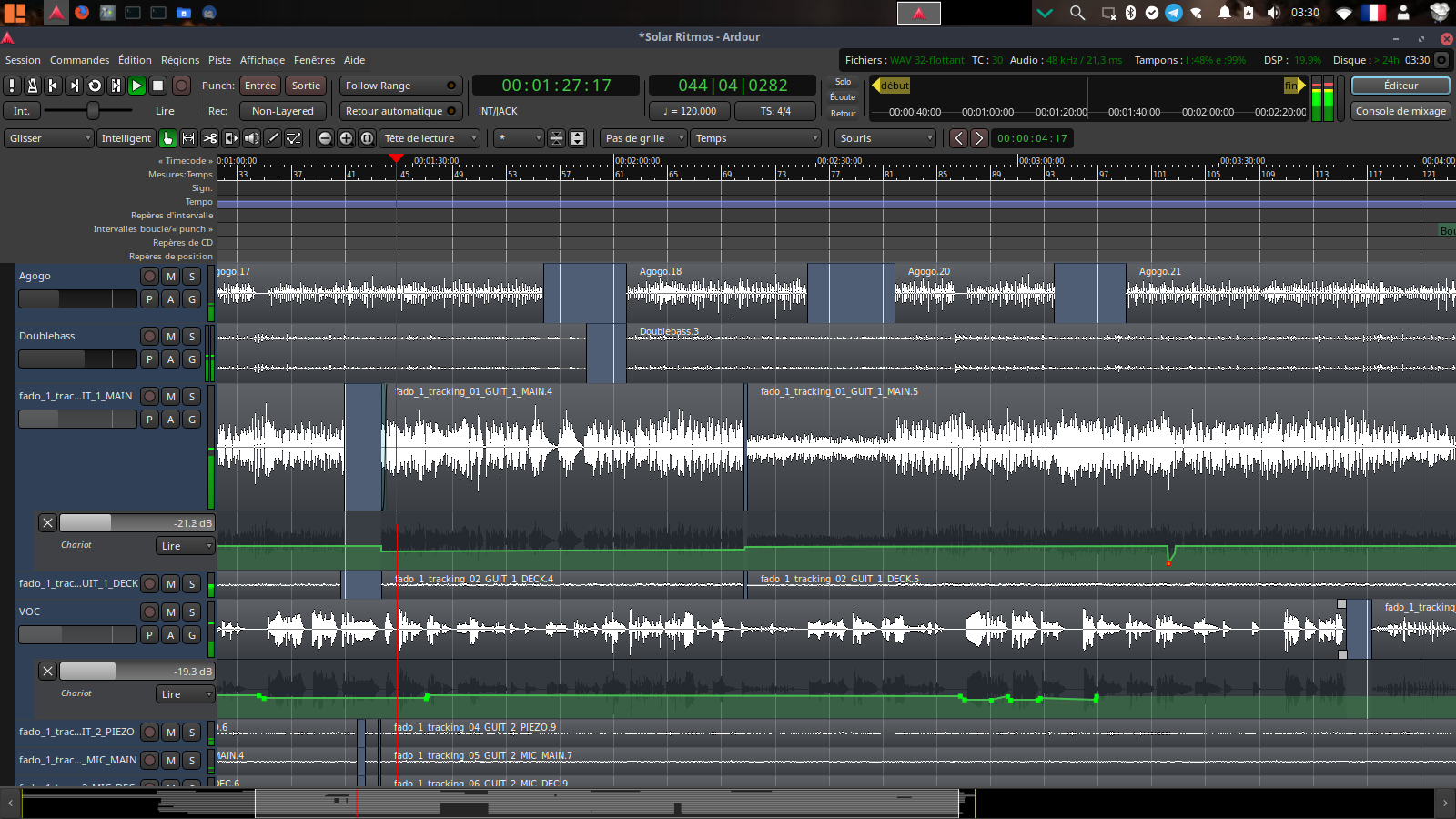This screenshot has height=819, width=1456.
Task: Click the zoom out magnifier icon
Action: [325, 138]
